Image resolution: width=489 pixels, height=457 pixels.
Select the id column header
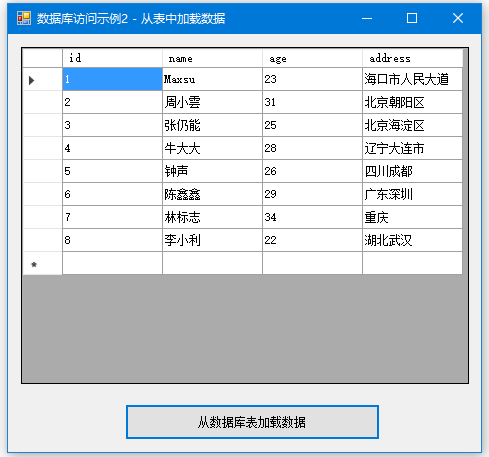coord(112,58)
